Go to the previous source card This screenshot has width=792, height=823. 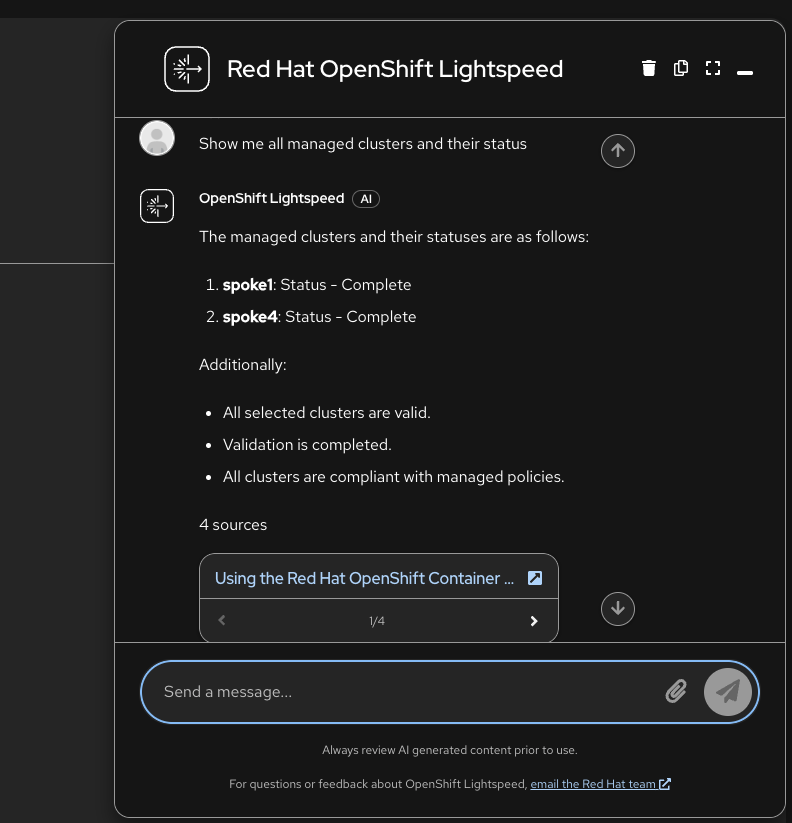(222, 620)
